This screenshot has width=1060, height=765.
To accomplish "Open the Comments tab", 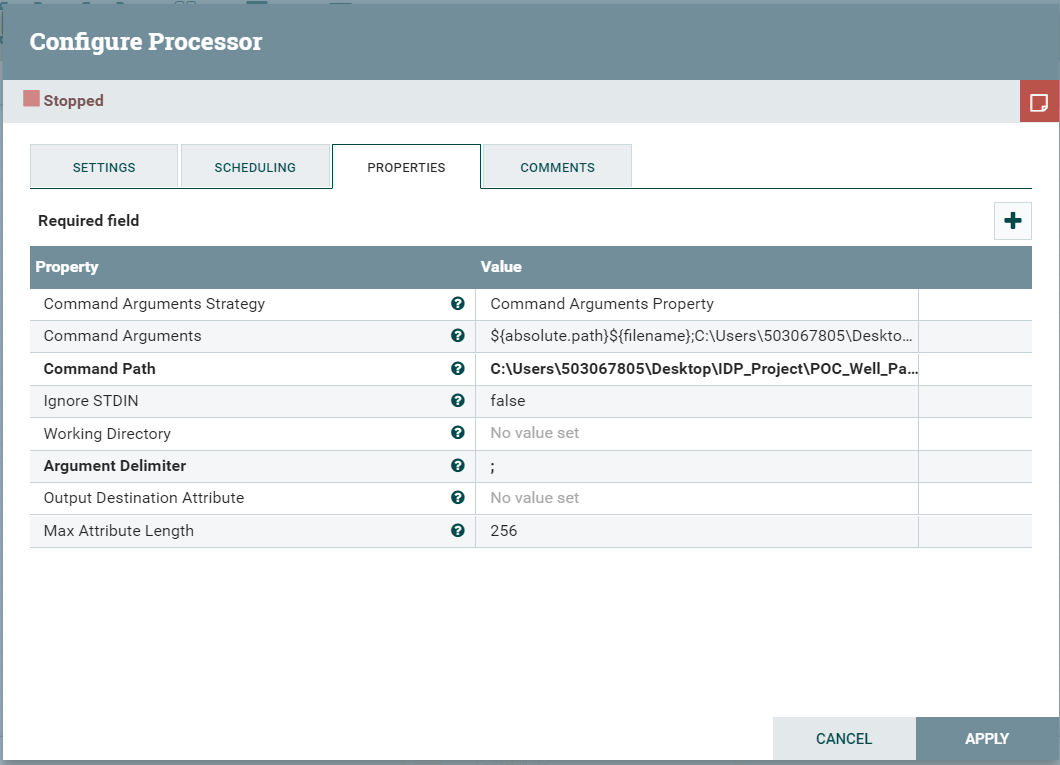I will click(x=557, y=167).
